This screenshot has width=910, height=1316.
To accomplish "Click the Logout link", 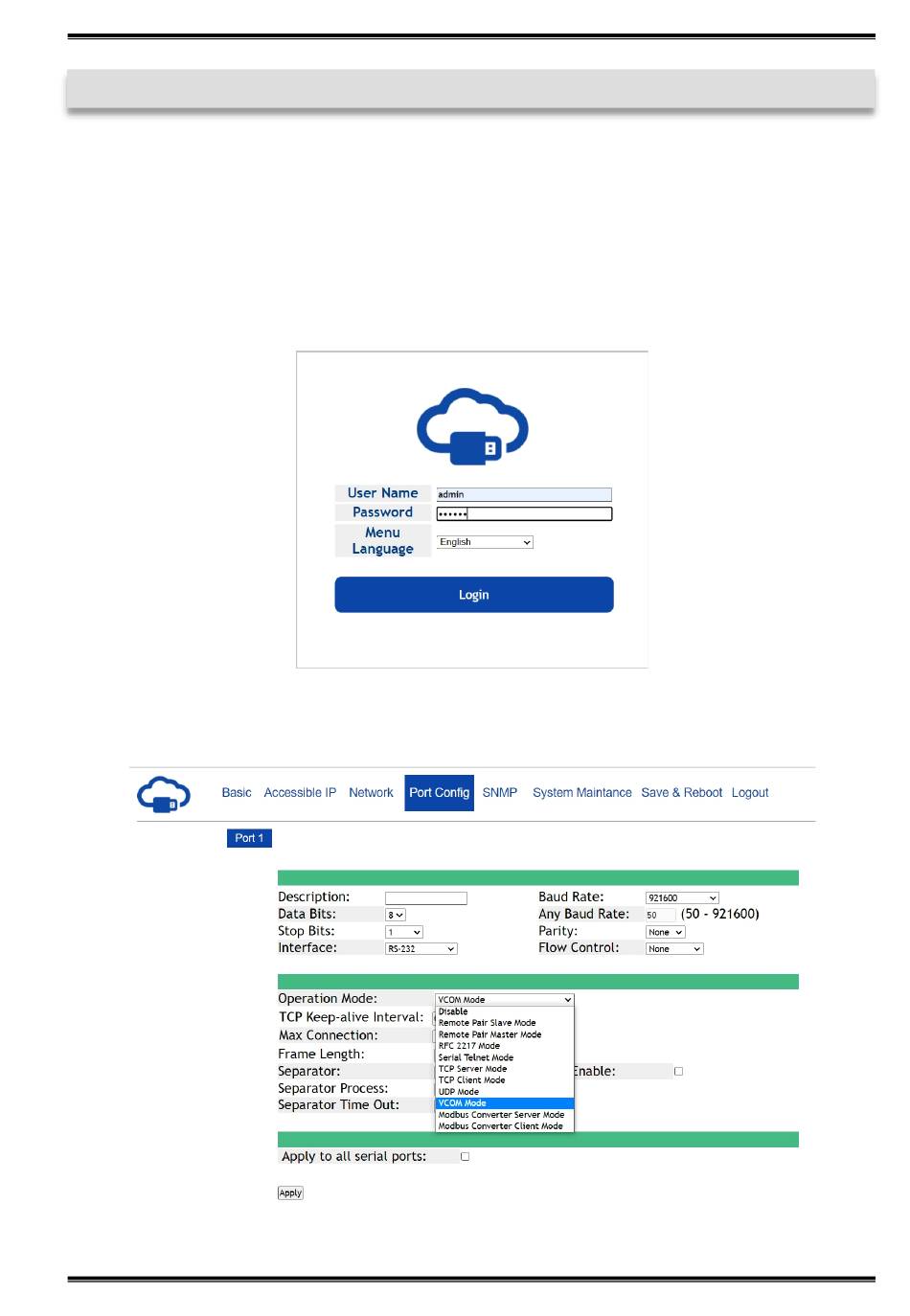I will point(750,793).
